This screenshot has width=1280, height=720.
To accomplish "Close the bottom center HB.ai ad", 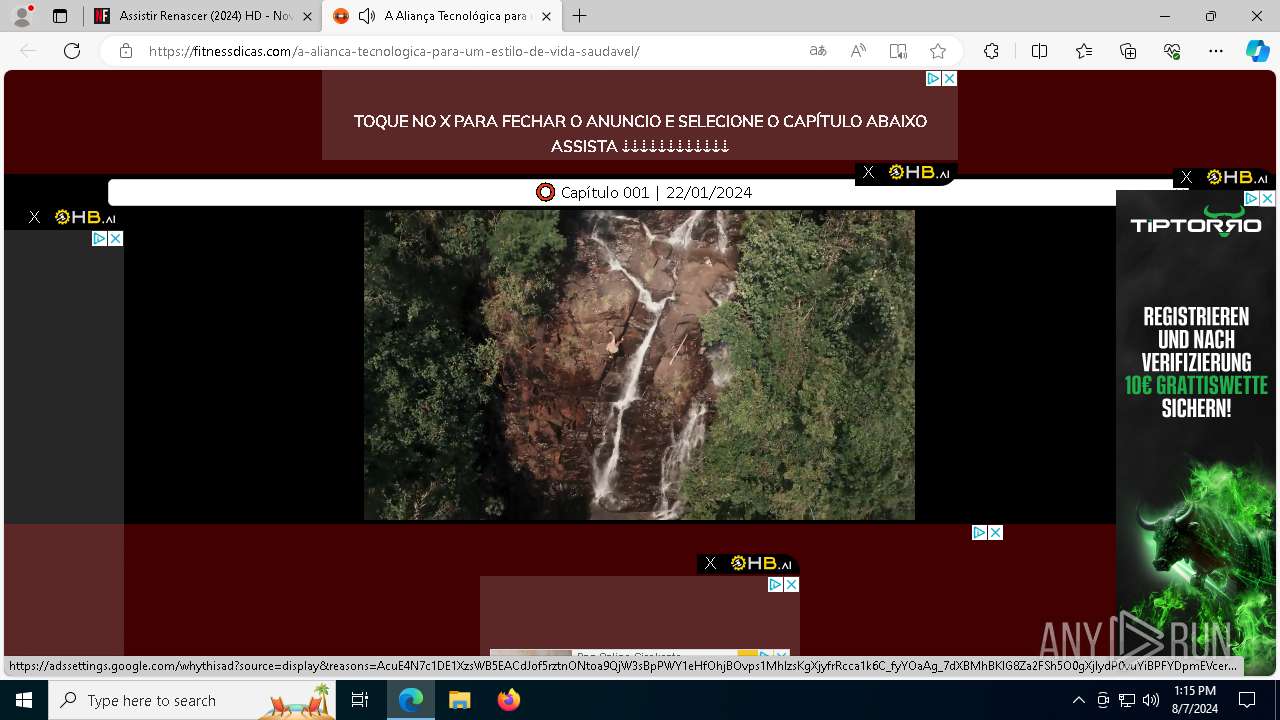I will point(710,563).
